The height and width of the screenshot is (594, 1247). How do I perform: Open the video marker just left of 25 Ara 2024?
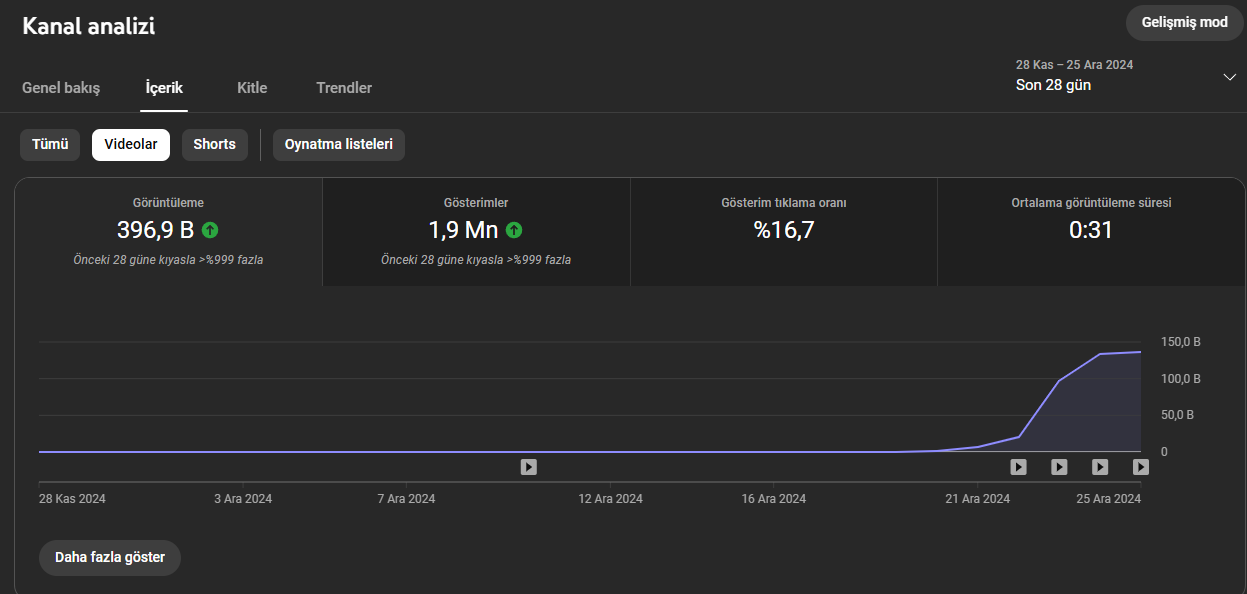(x=1059, y=466)
